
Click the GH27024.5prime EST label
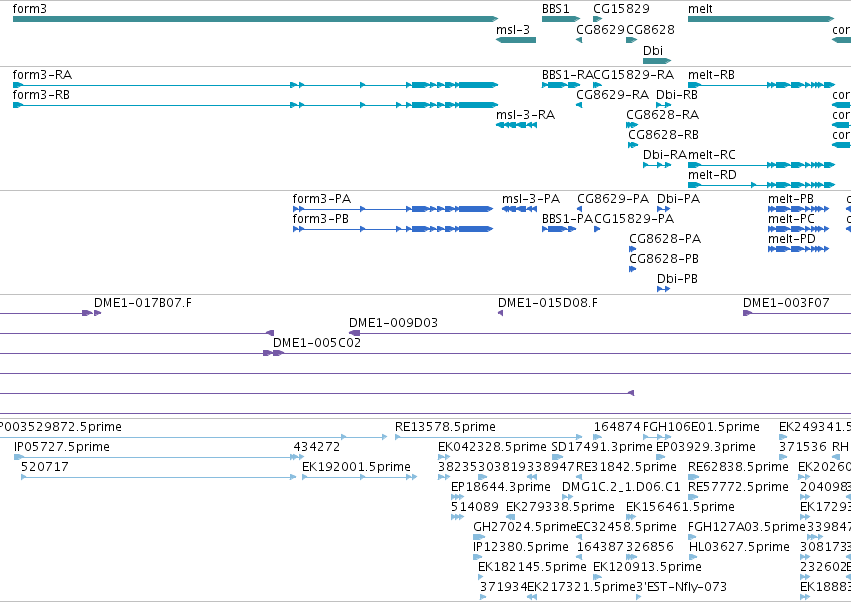[524, 528]
